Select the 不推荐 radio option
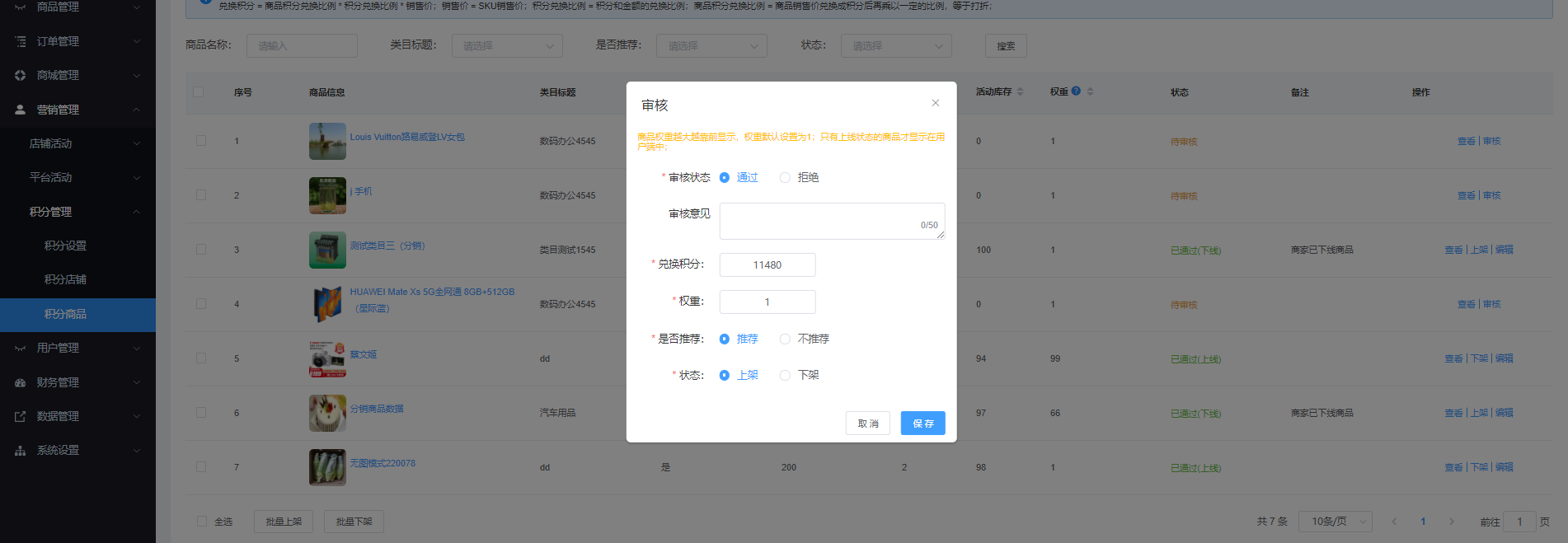The width and height of the screenshot is (1568, 543). [785, 339]
